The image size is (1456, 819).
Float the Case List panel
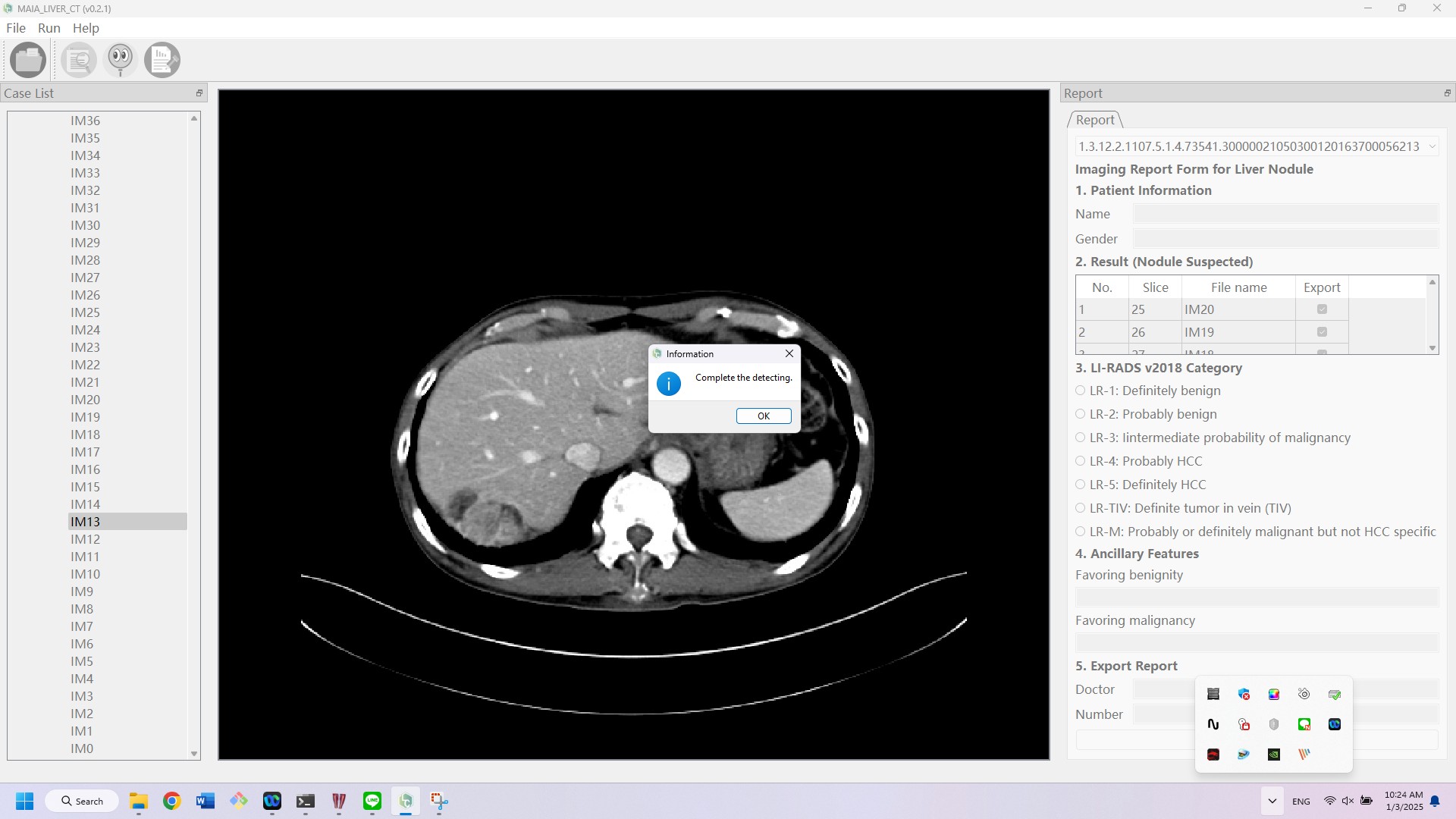(x=199, y=93)
